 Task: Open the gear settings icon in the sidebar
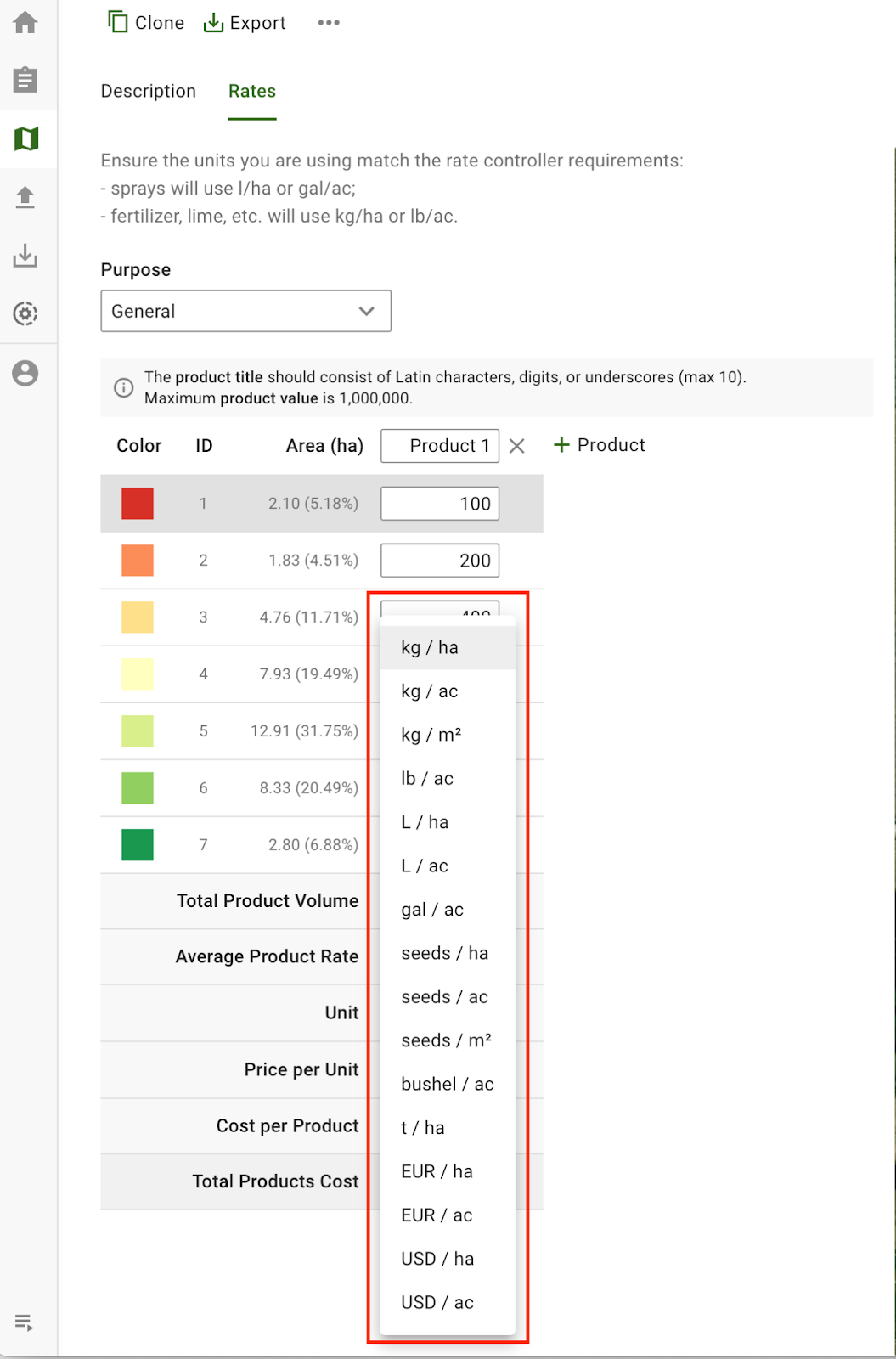pyautogui.click(x=25, y=313)
